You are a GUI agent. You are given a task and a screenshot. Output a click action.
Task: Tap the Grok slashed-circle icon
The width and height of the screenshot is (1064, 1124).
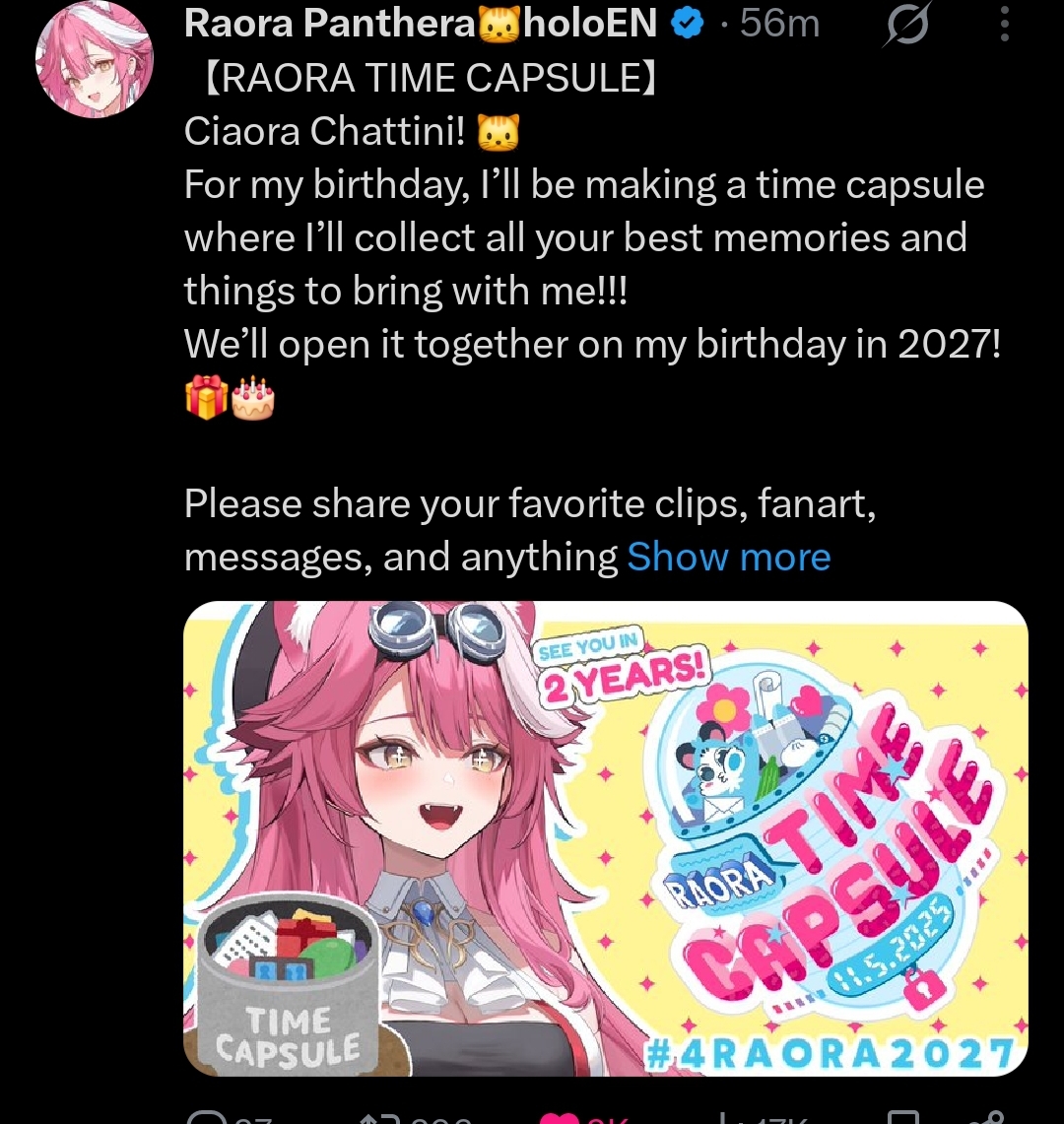907,24
